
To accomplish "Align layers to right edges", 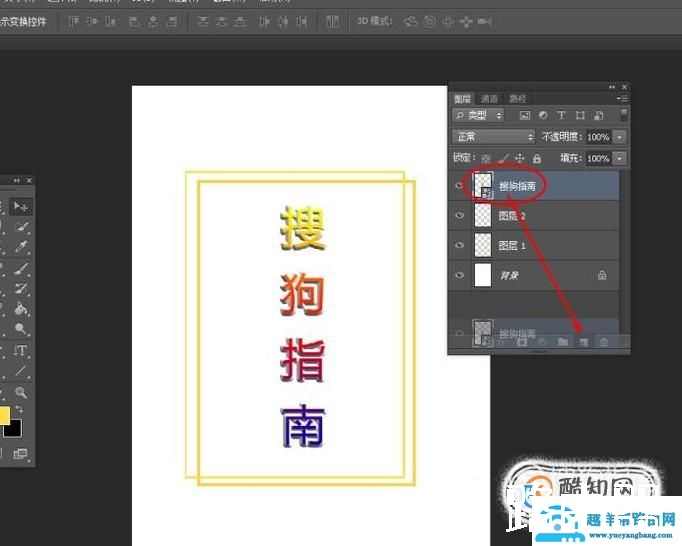I will [x=172, y=21].
